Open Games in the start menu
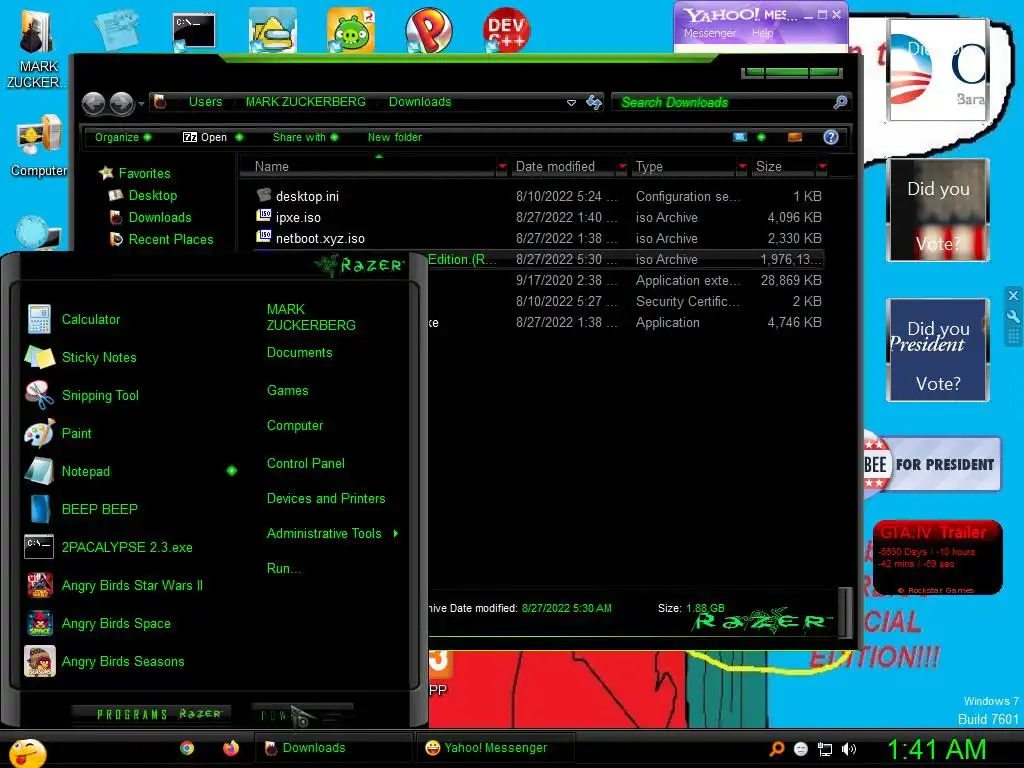This screenshot has height=768, width=1024. coord(287,391)
